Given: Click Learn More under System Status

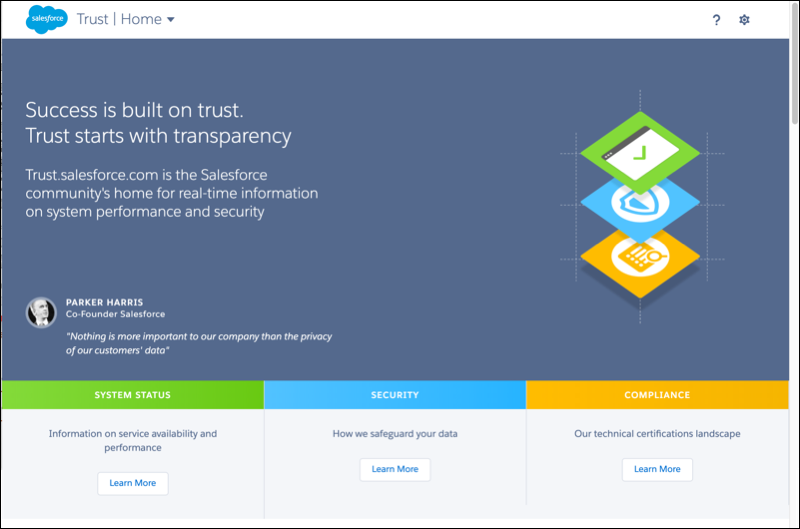Looking at the screenshot, I should click(x=133, y=483).
